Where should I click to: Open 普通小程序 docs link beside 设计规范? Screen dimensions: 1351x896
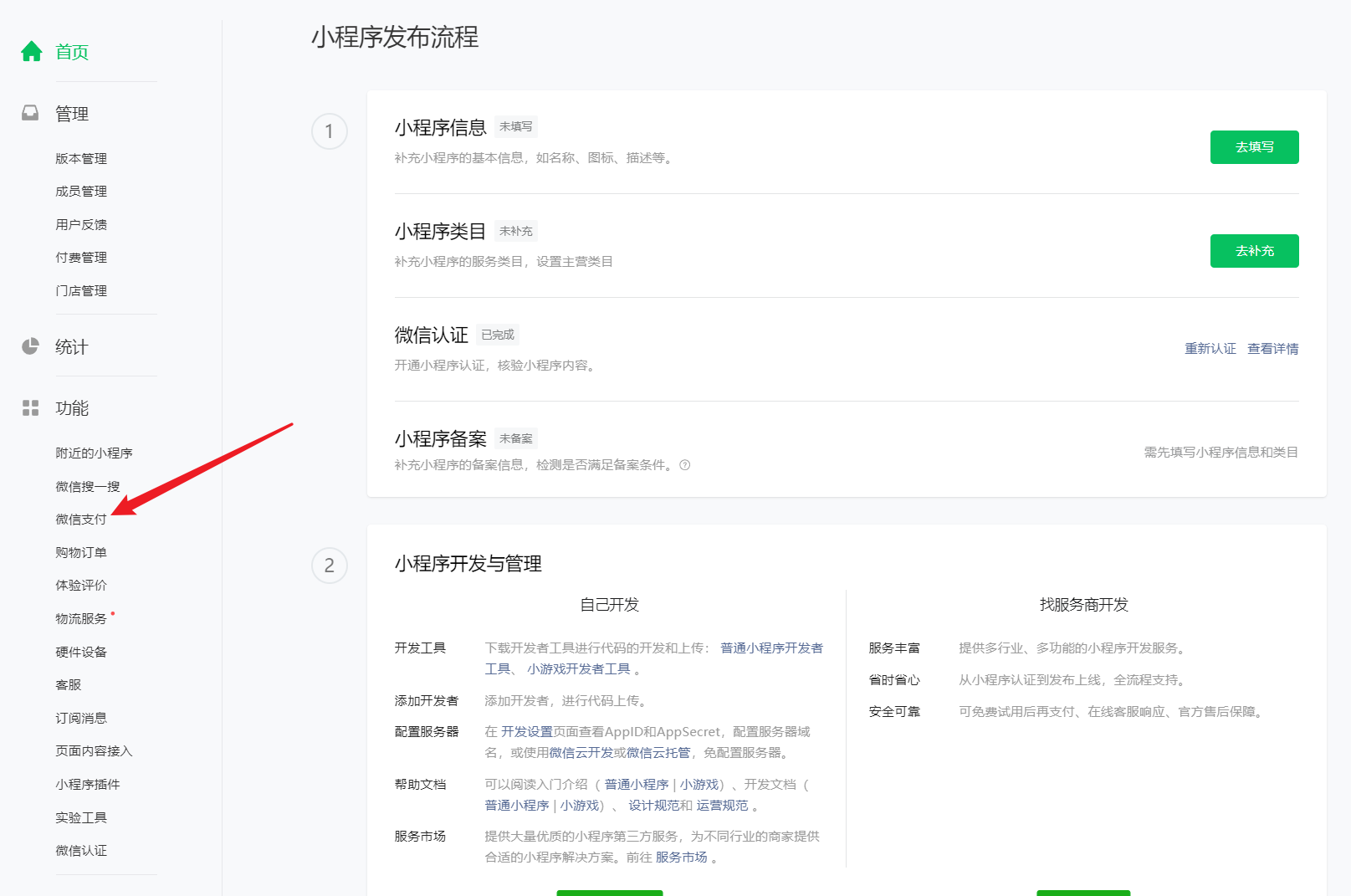[x=517, y=806]
